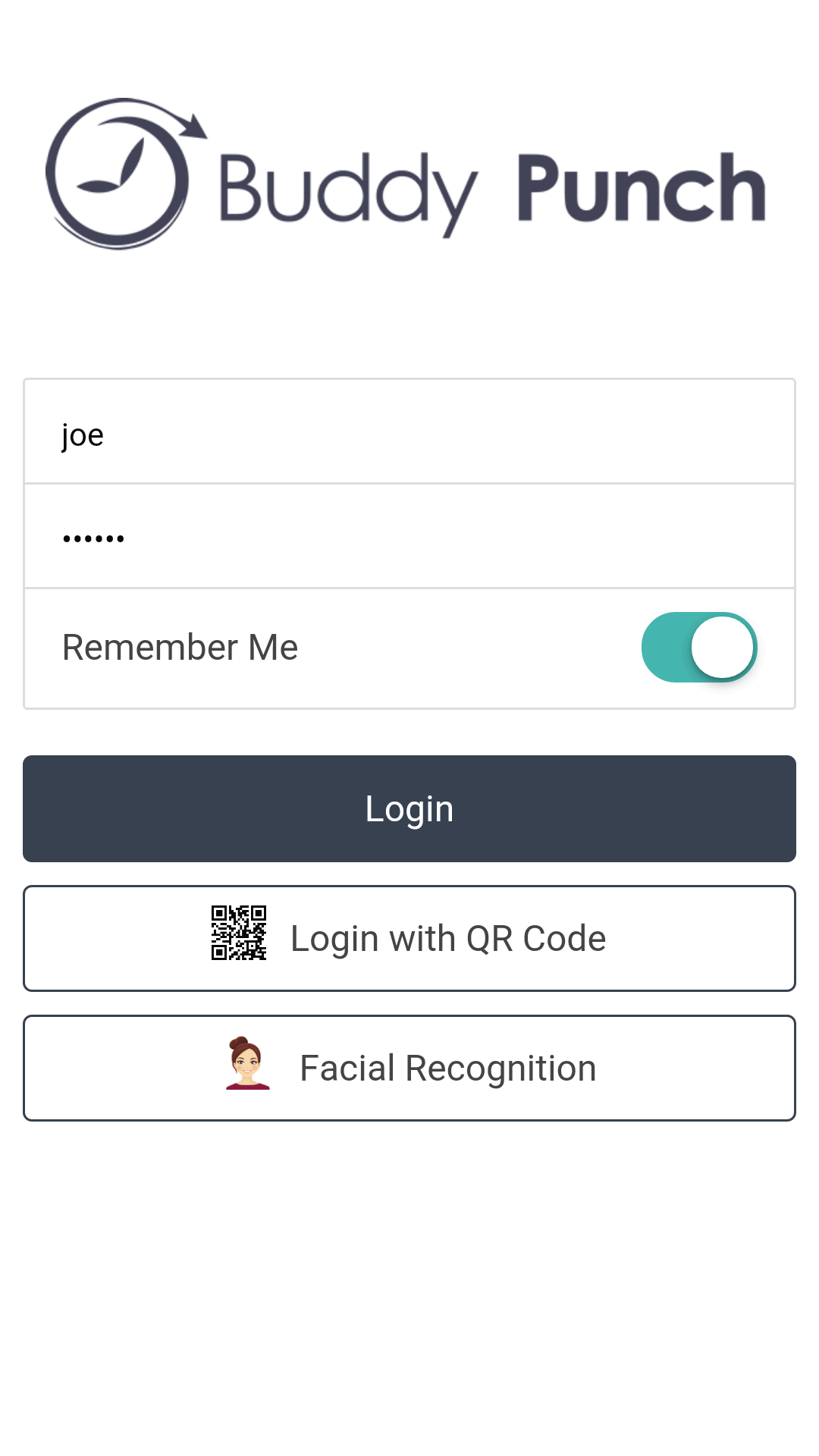Click the "Facial Recognition" label text
Image resolution: width=819 pixels, height=1456 pixels.
tap(447, 1068)
